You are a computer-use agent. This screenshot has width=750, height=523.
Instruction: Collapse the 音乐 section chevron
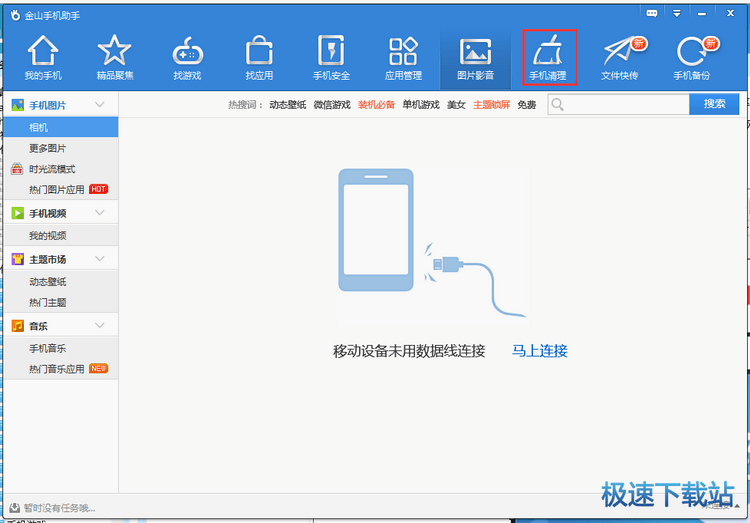coord(99,325)
